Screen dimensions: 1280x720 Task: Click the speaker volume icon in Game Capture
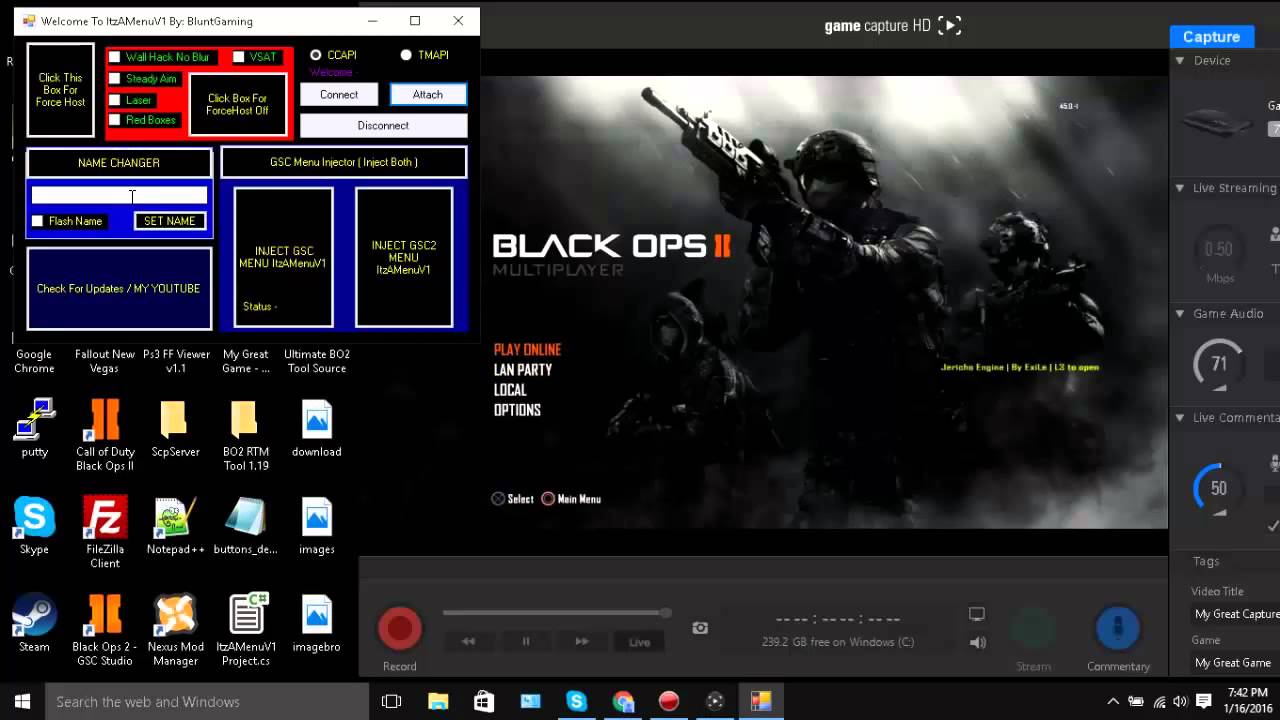pos(978,642)
